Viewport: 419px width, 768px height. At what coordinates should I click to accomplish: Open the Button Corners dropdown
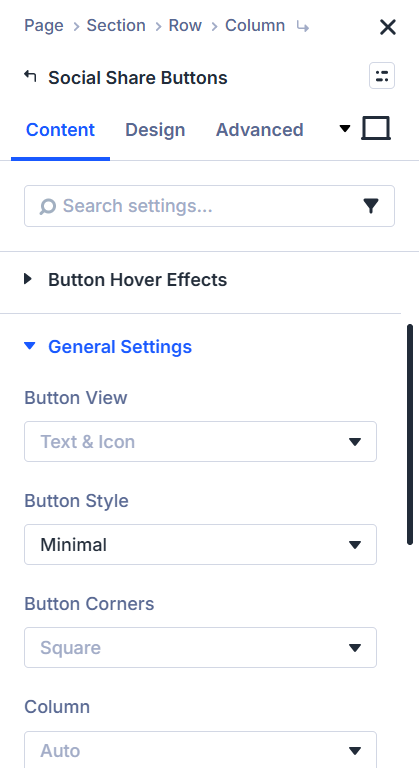click(x=200, y=647)
